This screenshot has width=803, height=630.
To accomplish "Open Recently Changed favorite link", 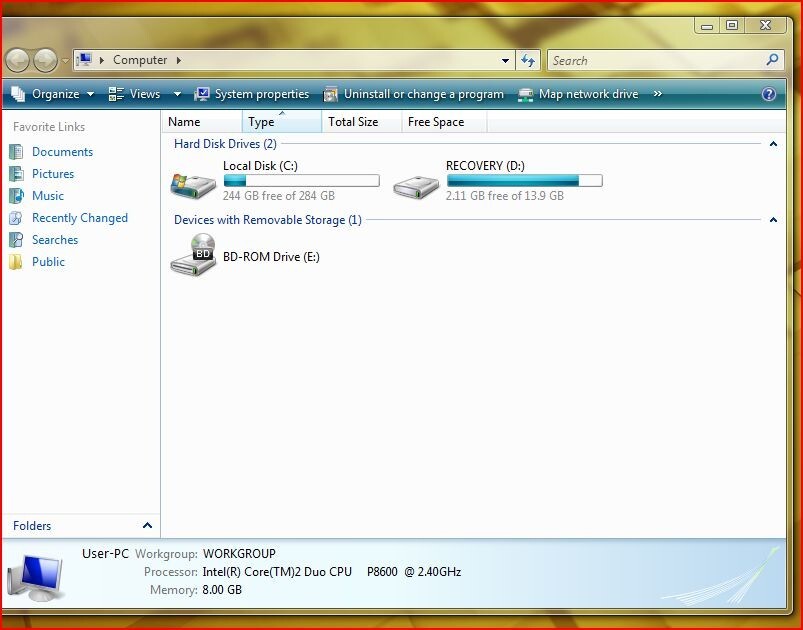I will coord(80,218).
